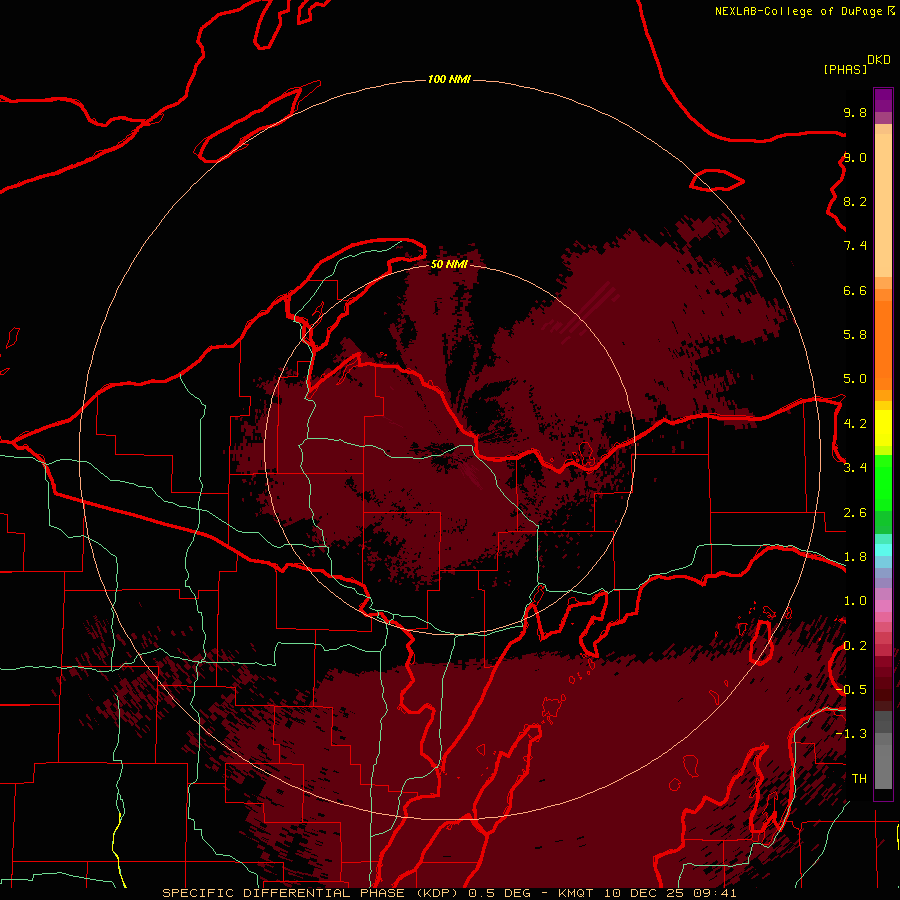This screenshot has width=900, height=900.
Task: Click the purple top band of the color scale
Action: click(x=883, y=100)
